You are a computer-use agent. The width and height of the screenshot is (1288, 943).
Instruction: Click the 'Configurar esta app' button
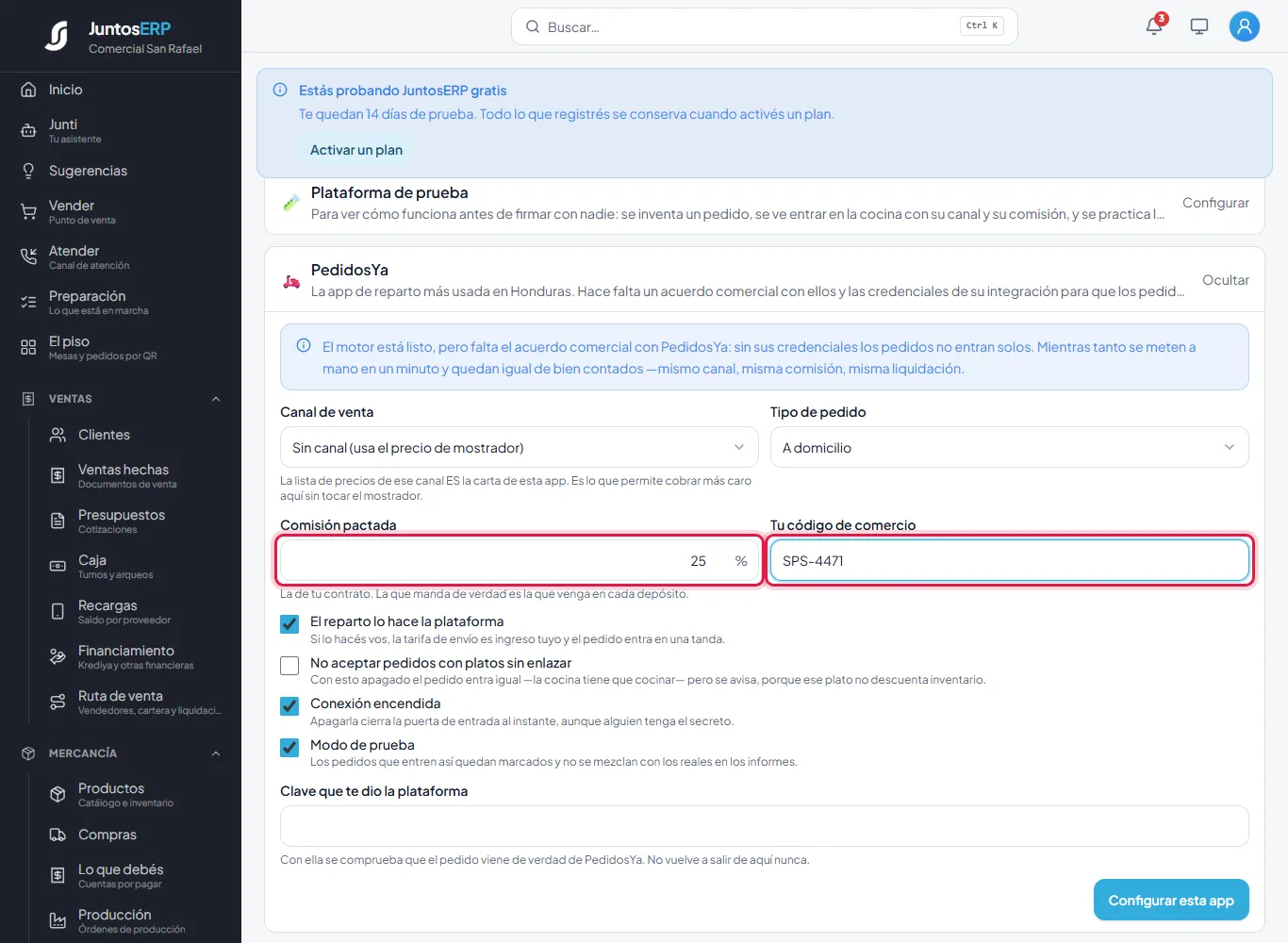1171,900
